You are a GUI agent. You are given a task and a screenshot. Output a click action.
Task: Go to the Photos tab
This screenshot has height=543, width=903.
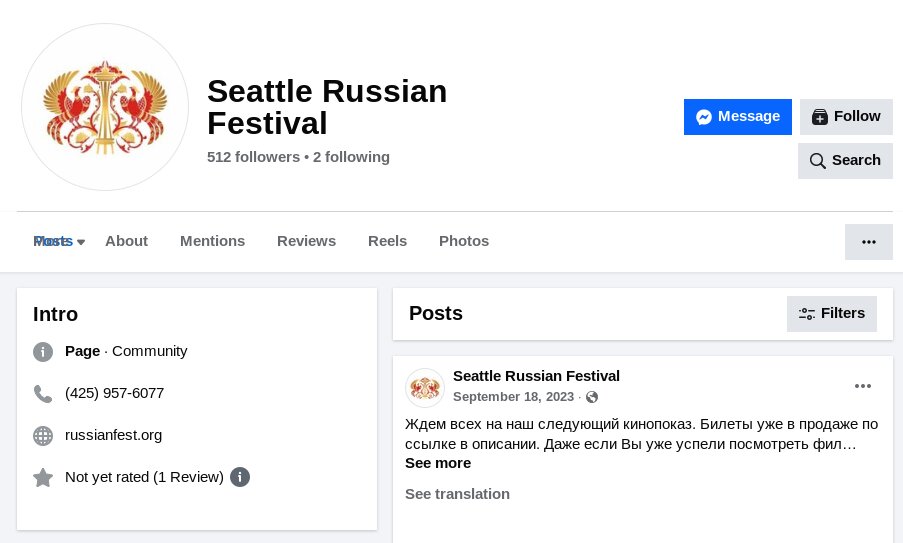464,241
